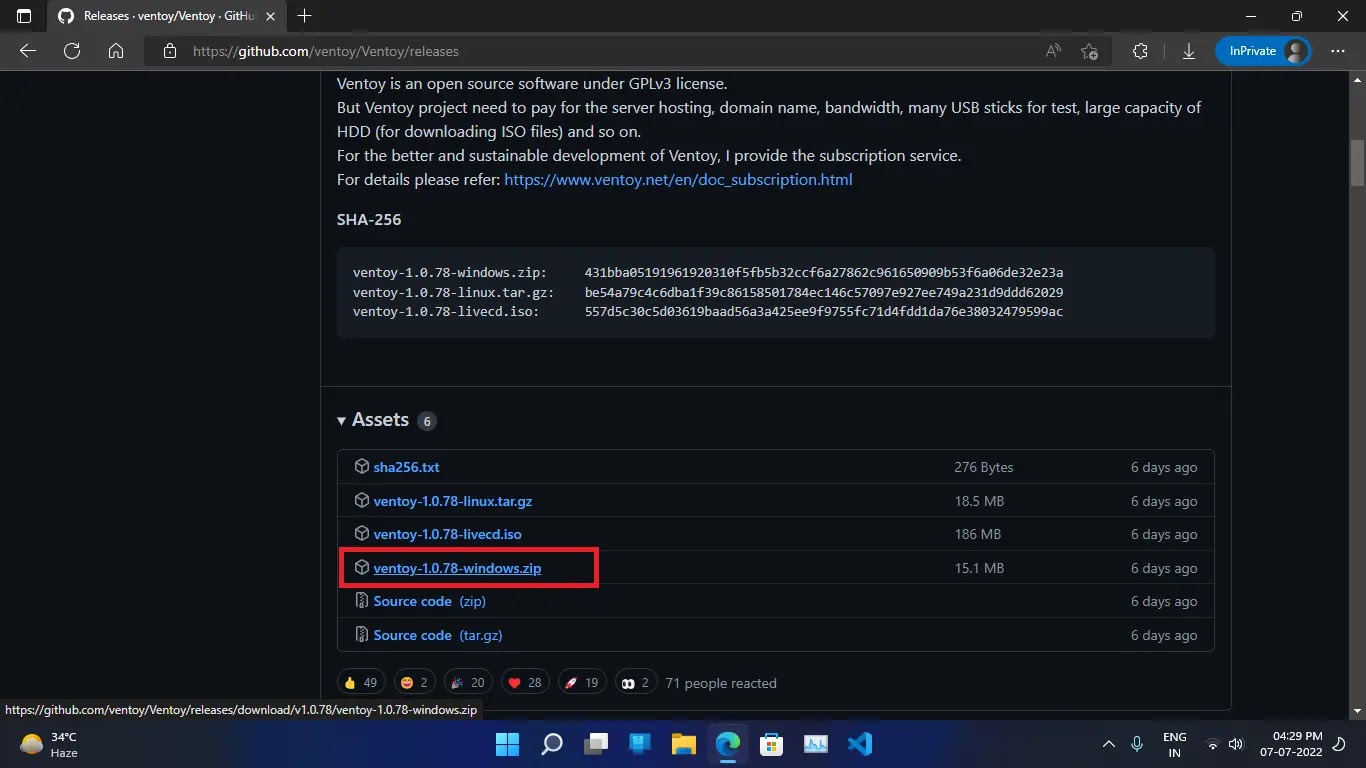This screenshot has width=1366, height=768.
Task: Click package icon beside sha256.txt
Action: point(362,467)
